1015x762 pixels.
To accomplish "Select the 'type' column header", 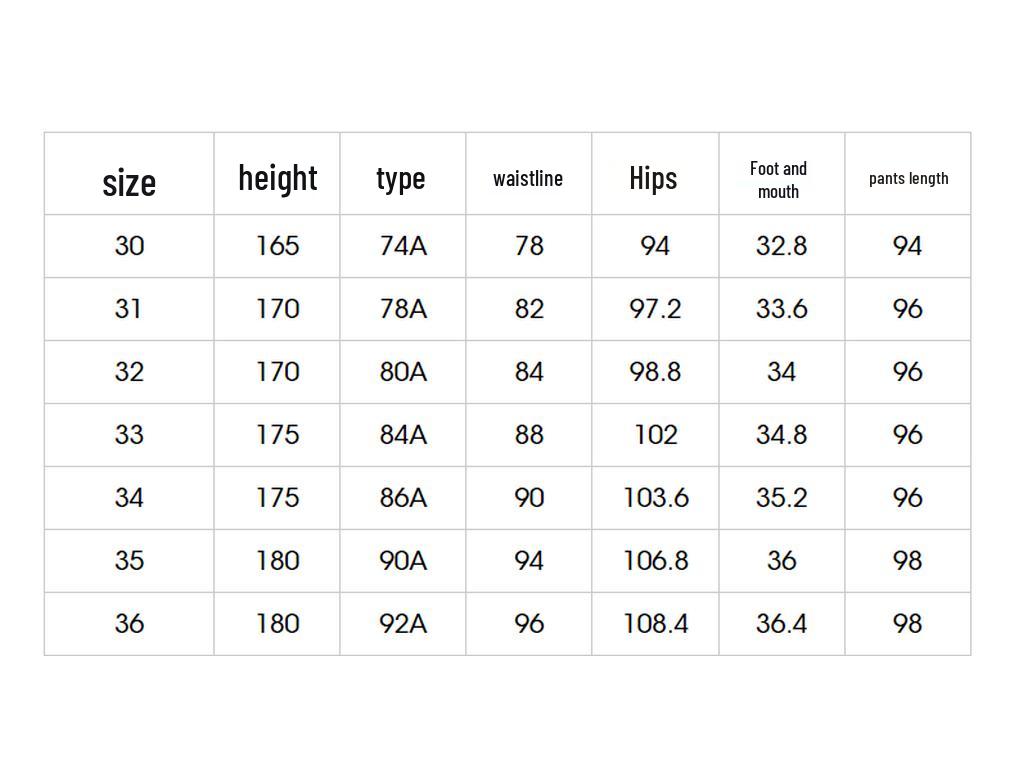I will point(401,178).
